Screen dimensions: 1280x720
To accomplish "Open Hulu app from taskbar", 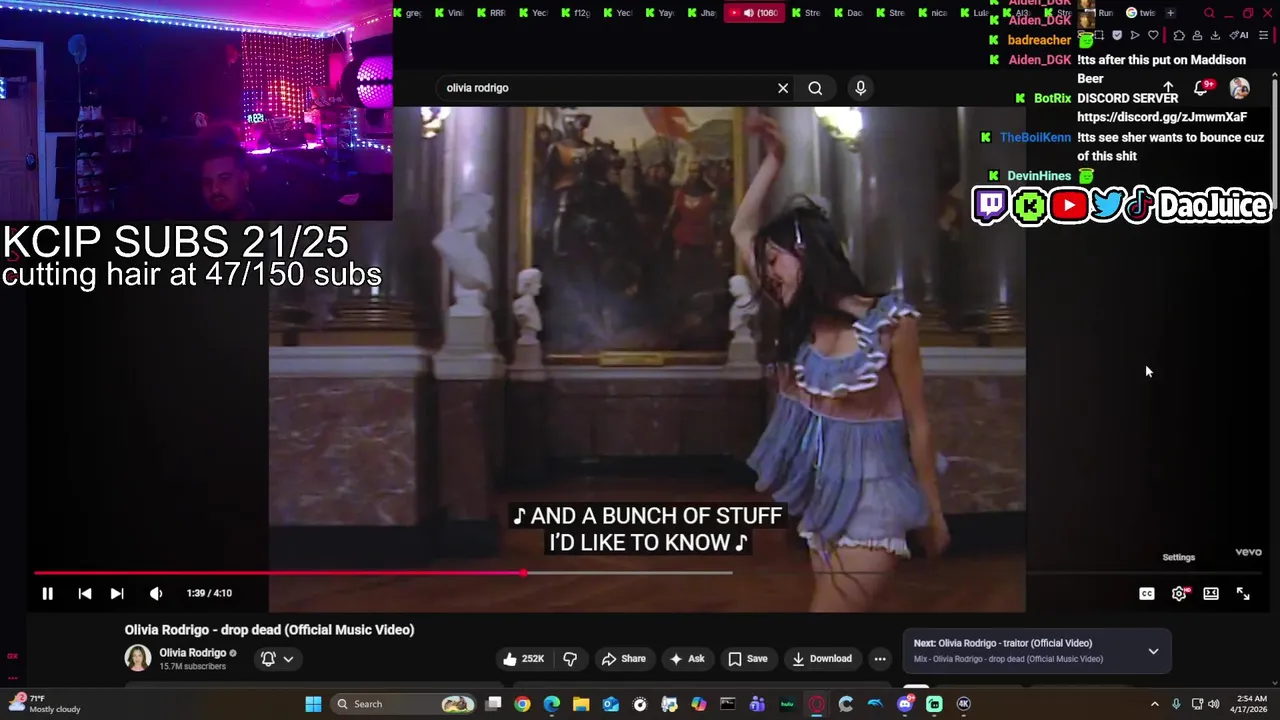I will (787, 704).
